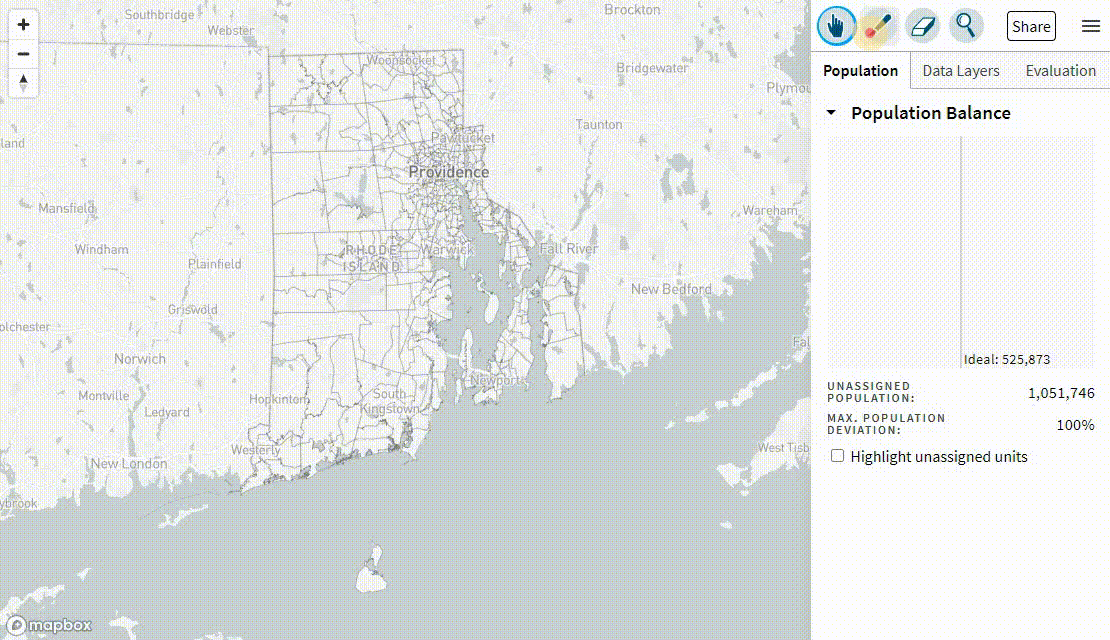The width and height of the screenshot is (1110, 640).
Task: Open the hamburger menu
Action: coord(1091,26)
